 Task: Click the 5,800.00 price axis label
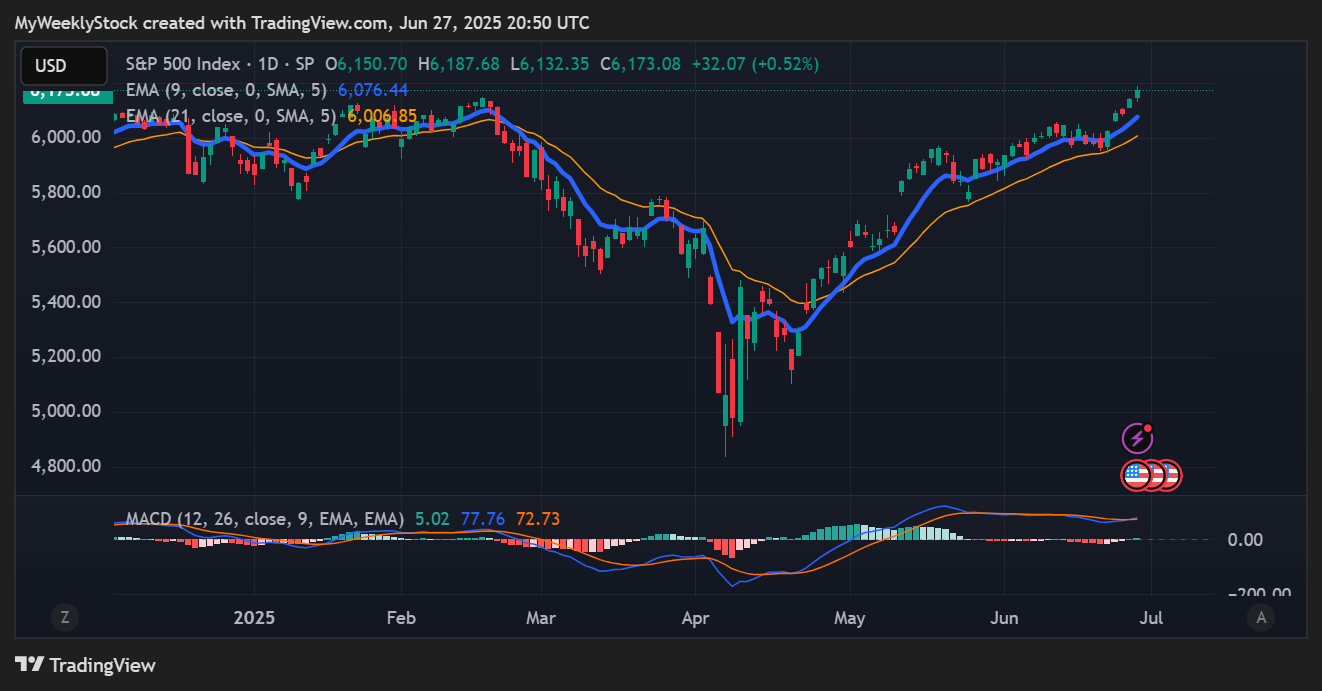(x=64, y=192)
